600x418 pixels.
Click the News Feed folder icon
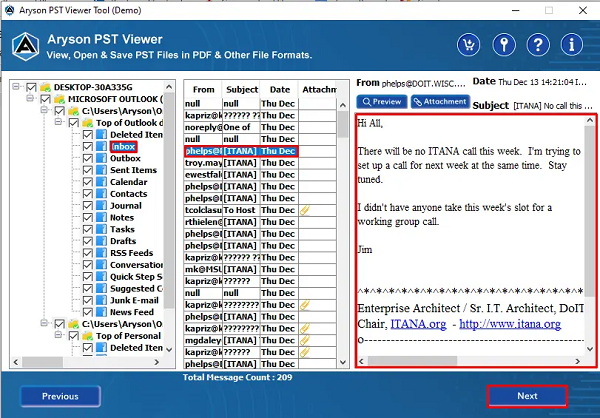(101, 312)
